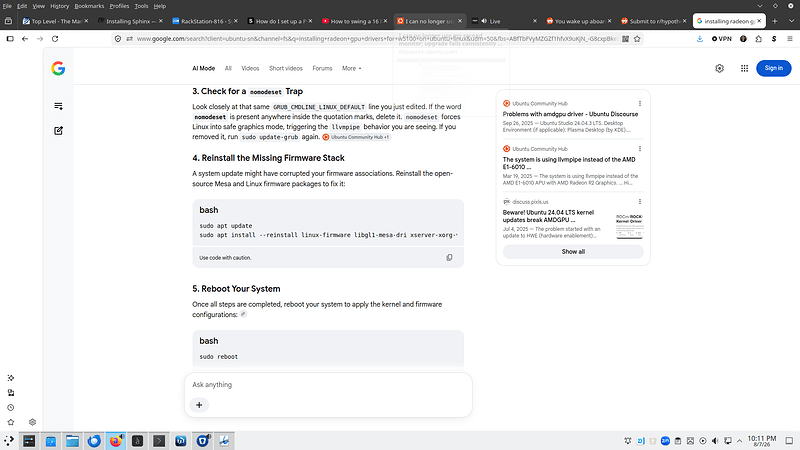Open the Bookmarks menu
The image size is (800, 450).
click(x=89, y=6)
